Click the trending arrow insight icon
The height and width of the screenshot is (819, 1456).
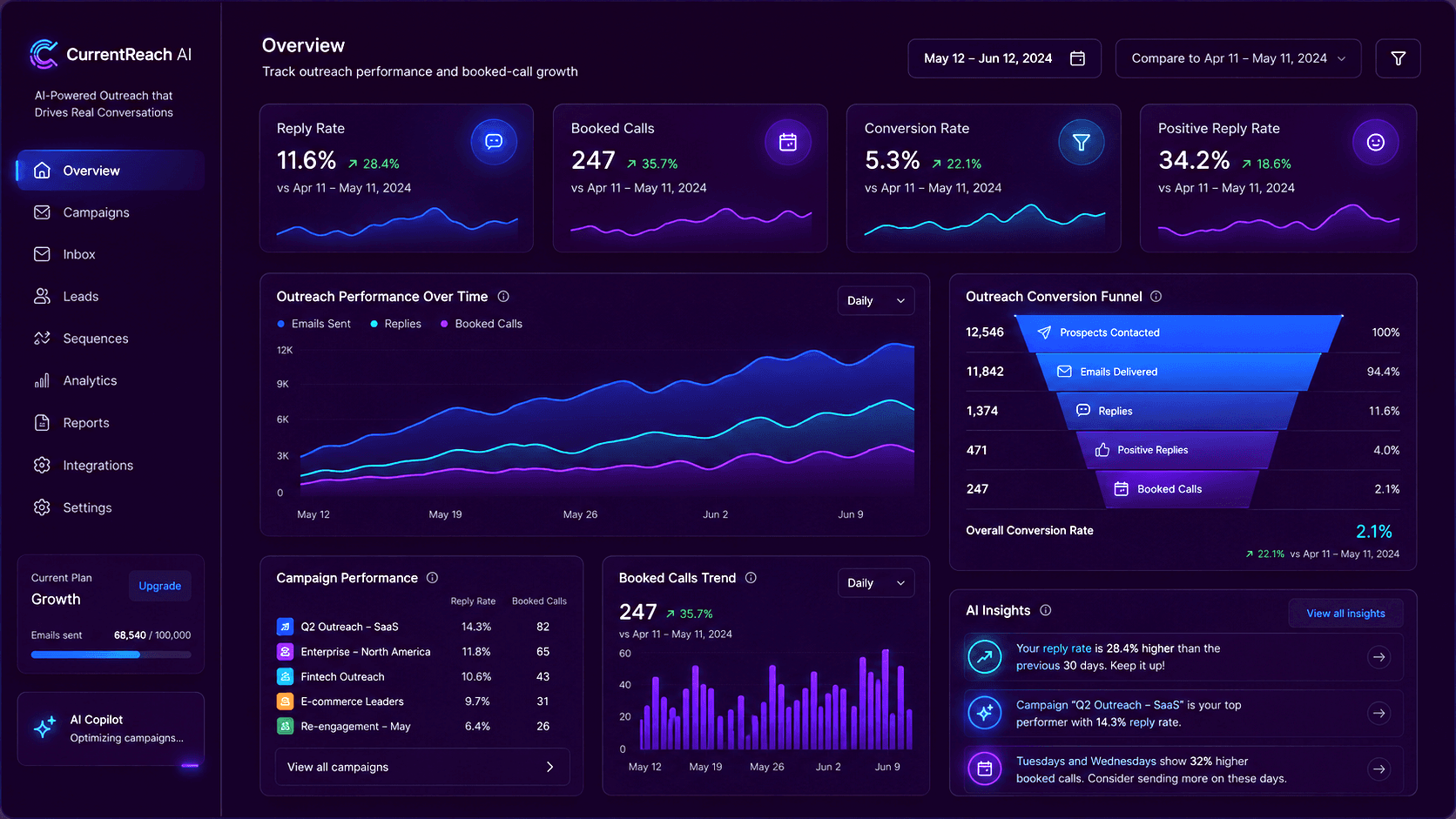pyautogui.click(x=985, y=657)
